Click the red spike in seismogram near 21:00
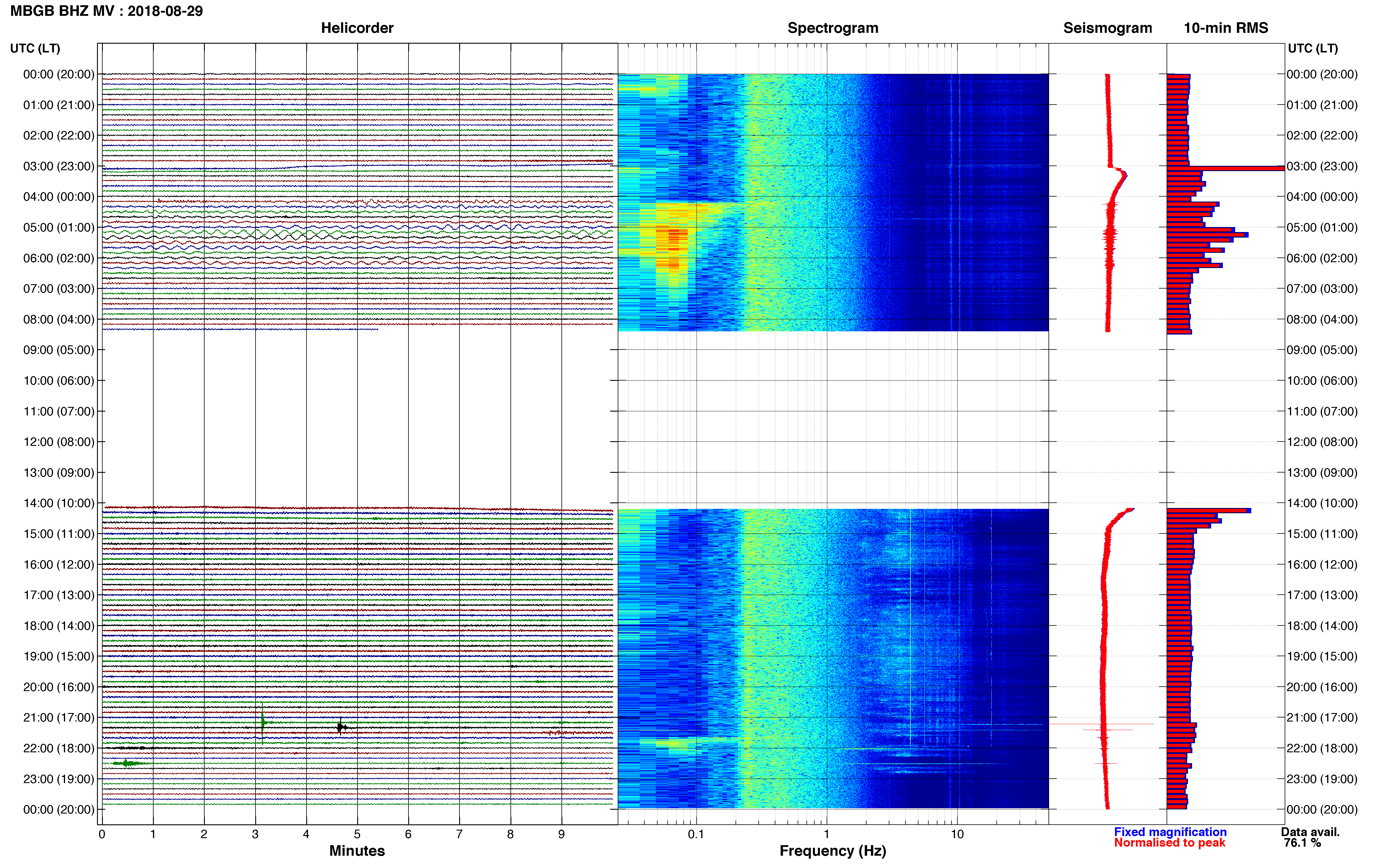 pos(1101,724)
